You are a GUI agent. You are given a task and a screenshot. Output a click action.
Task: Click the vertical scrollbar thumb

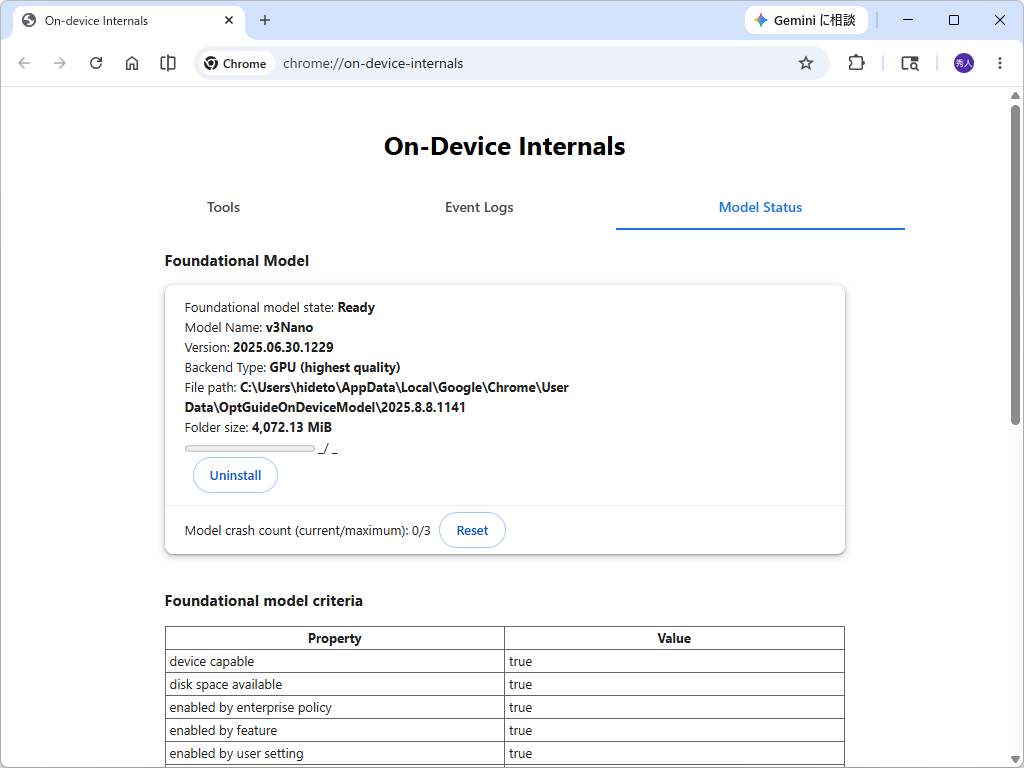click(x=1015, y=264)
